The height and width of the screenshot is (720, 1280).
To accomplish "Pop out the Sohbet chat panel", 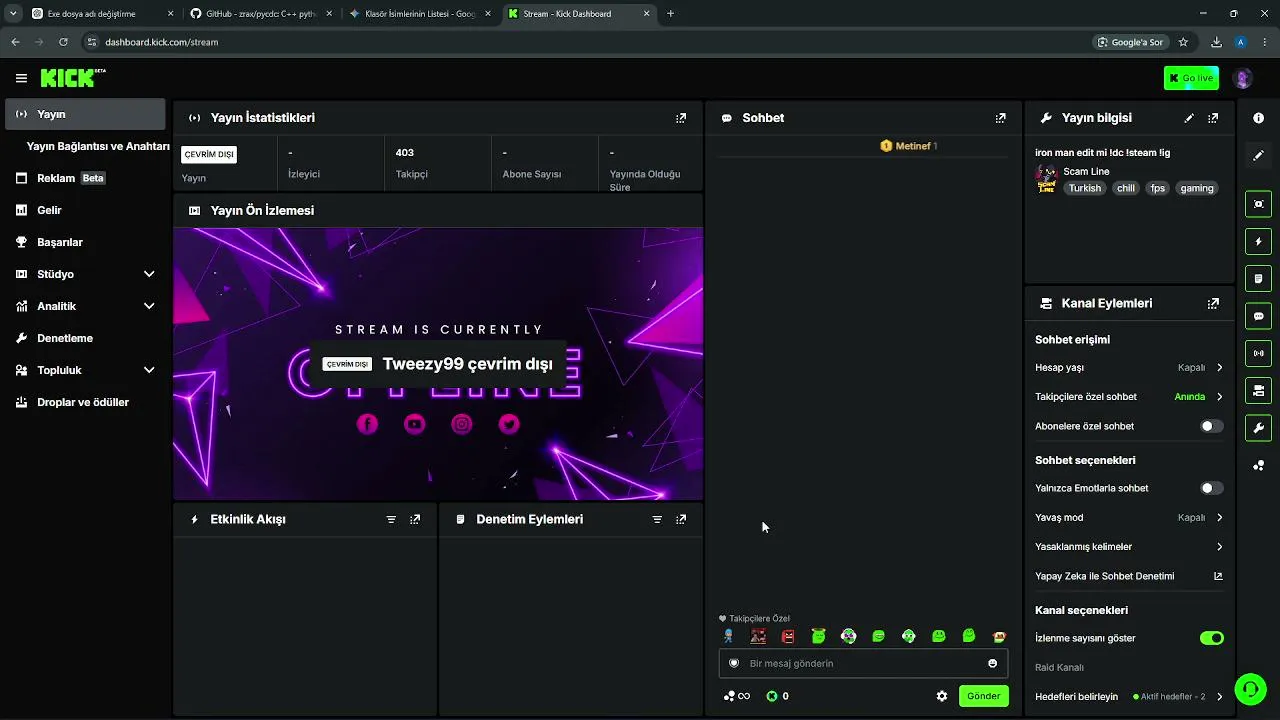I will (x=1000, y=118).
